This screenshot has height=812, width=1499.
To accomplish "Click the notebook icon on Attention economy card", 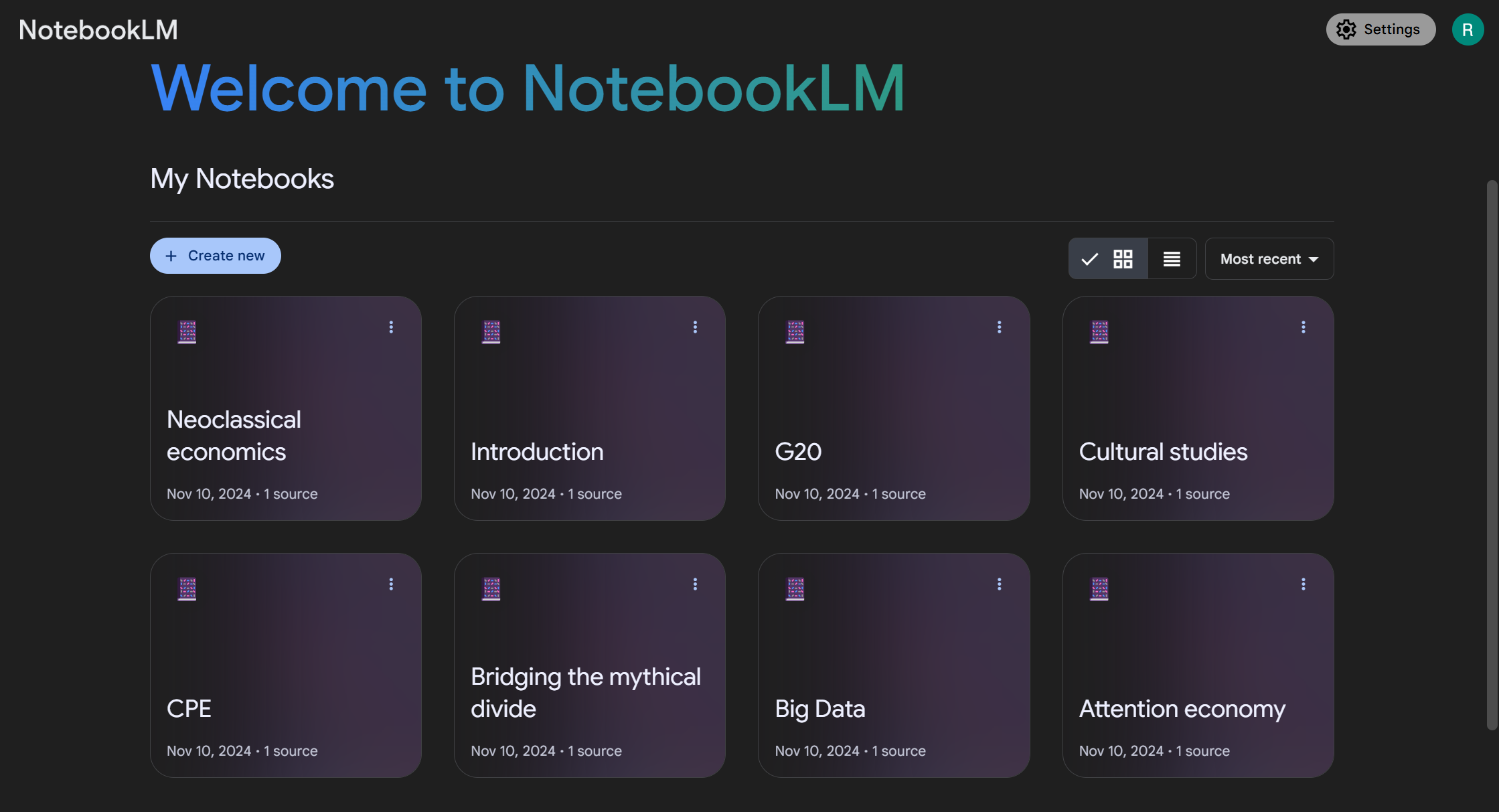I will pyautogui.click(x=1099, y=589).
